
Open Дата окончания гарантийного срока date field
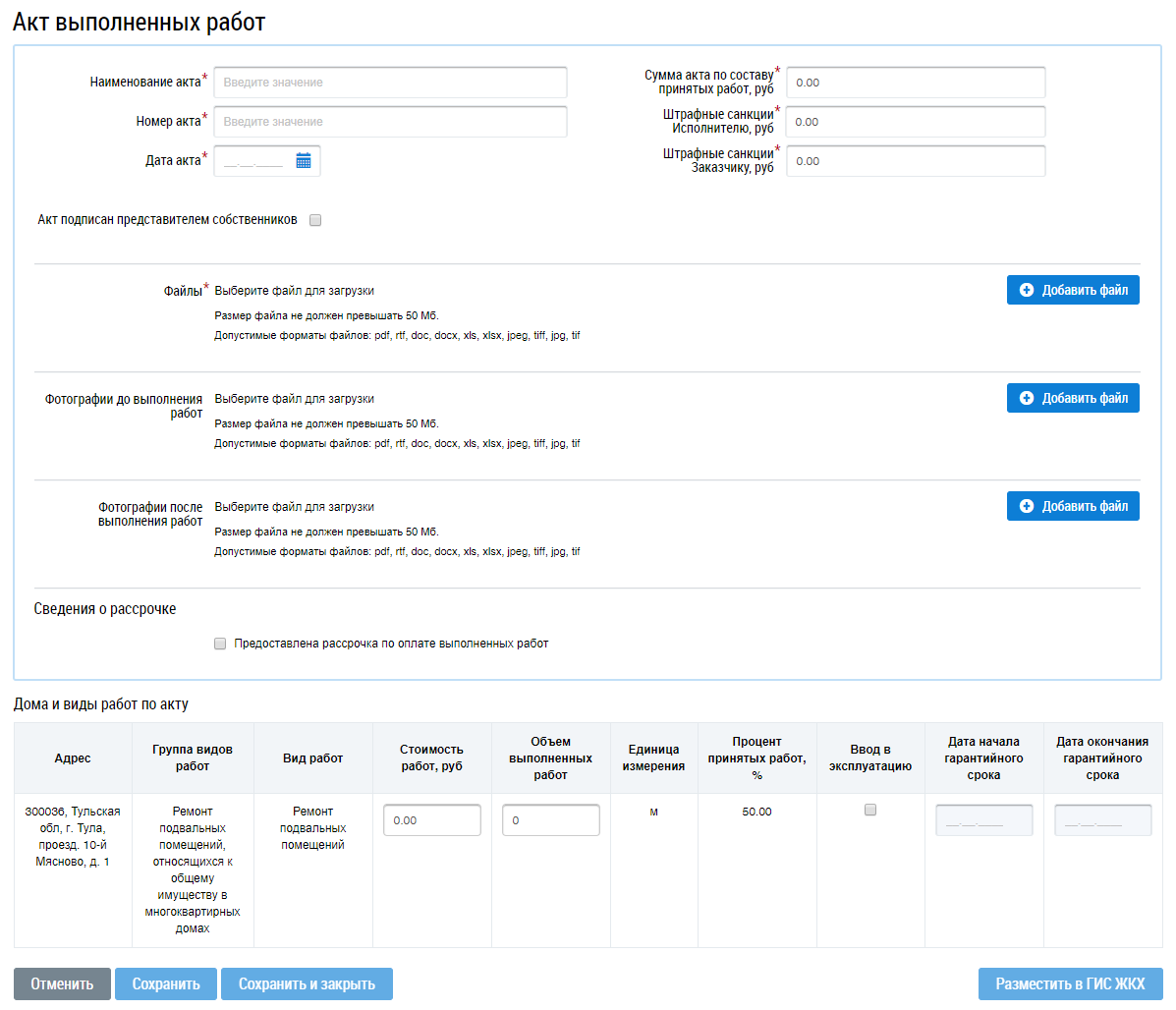[1102, 820]
